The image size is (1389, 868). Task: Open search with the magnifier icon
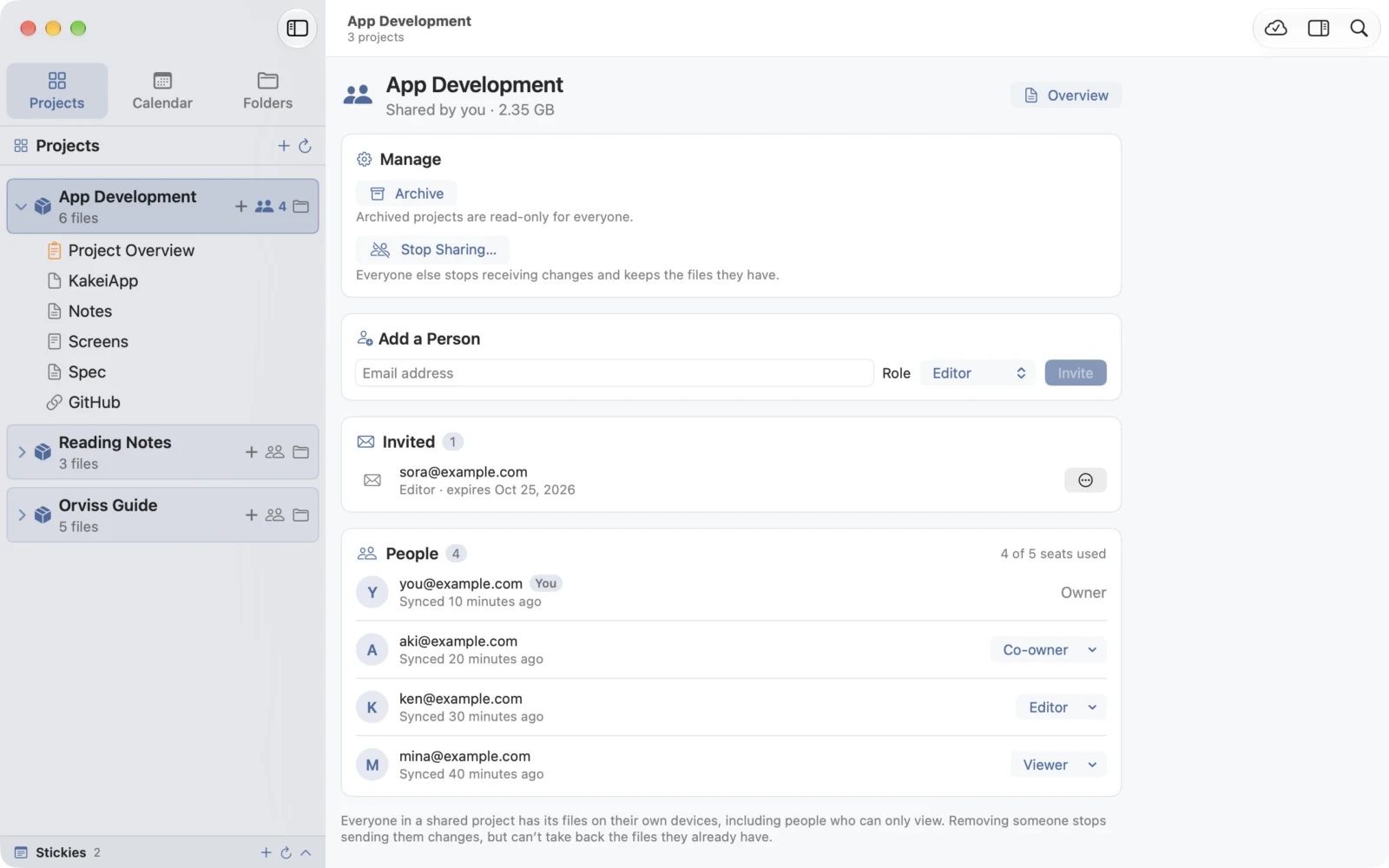[1359, 28]
